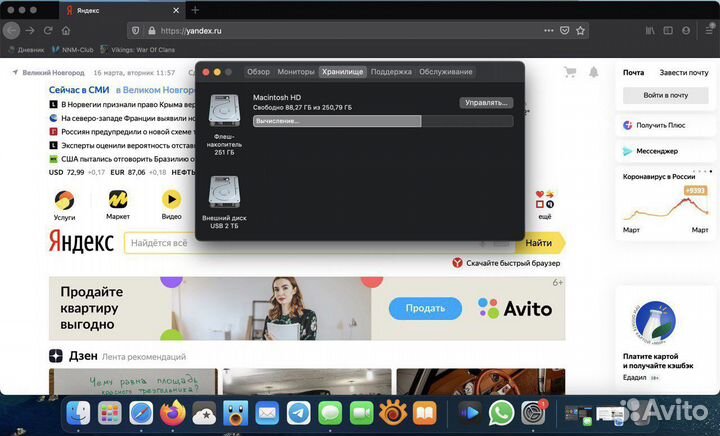Click the yellow Найти button
The image size is (720, 436).
(539, 243)
